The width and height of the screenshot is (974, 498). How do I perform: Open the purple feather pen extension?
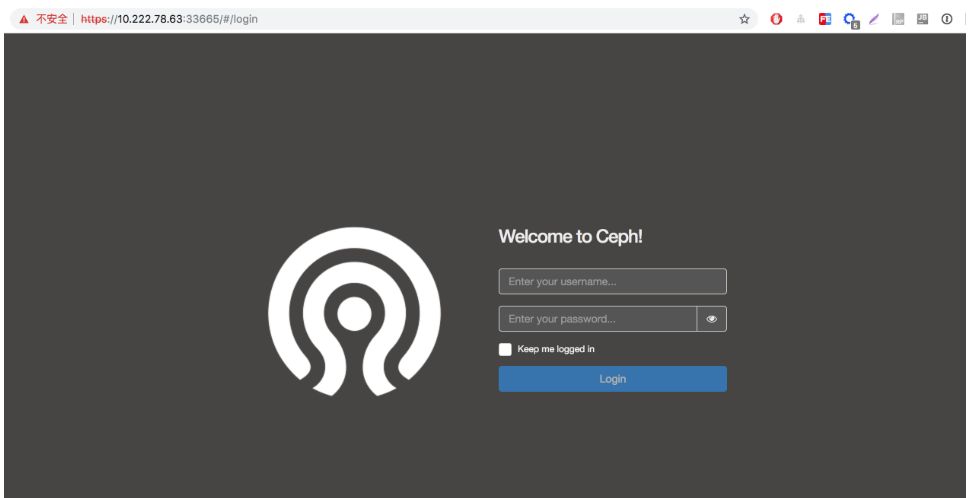[x=874, y=19]
